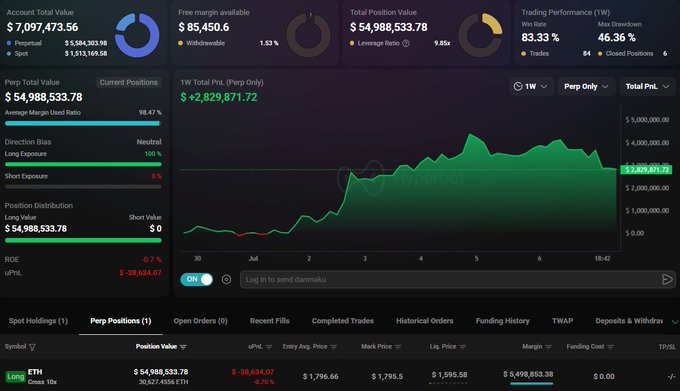Turn off the danmaku ON toggle

click(196, 279)
